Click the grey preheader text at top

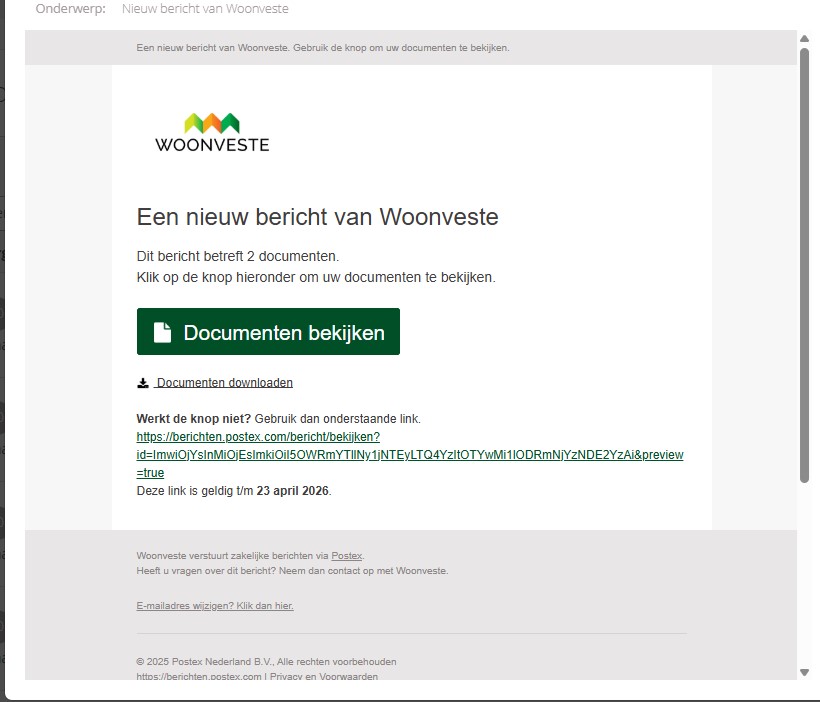pos(322,48)
